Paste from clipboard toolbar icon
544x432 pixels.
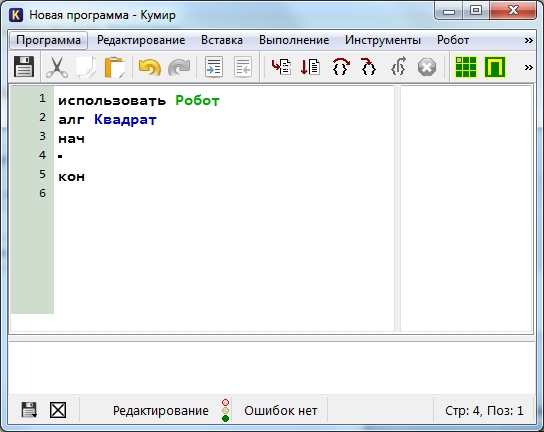tap(115, 67)
